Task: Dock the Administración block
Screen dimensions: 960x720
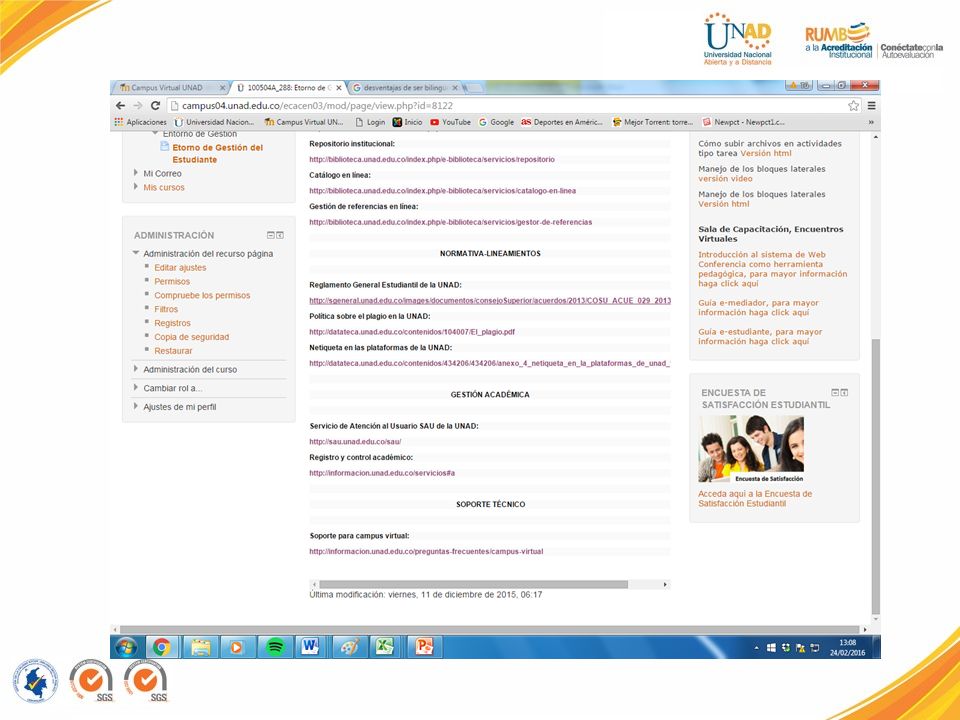Action: point(280,235)
